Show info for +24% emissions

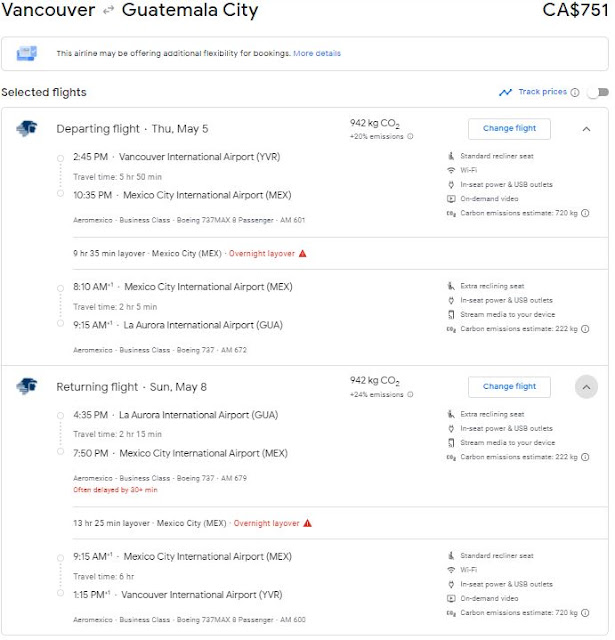coord(410,394)
